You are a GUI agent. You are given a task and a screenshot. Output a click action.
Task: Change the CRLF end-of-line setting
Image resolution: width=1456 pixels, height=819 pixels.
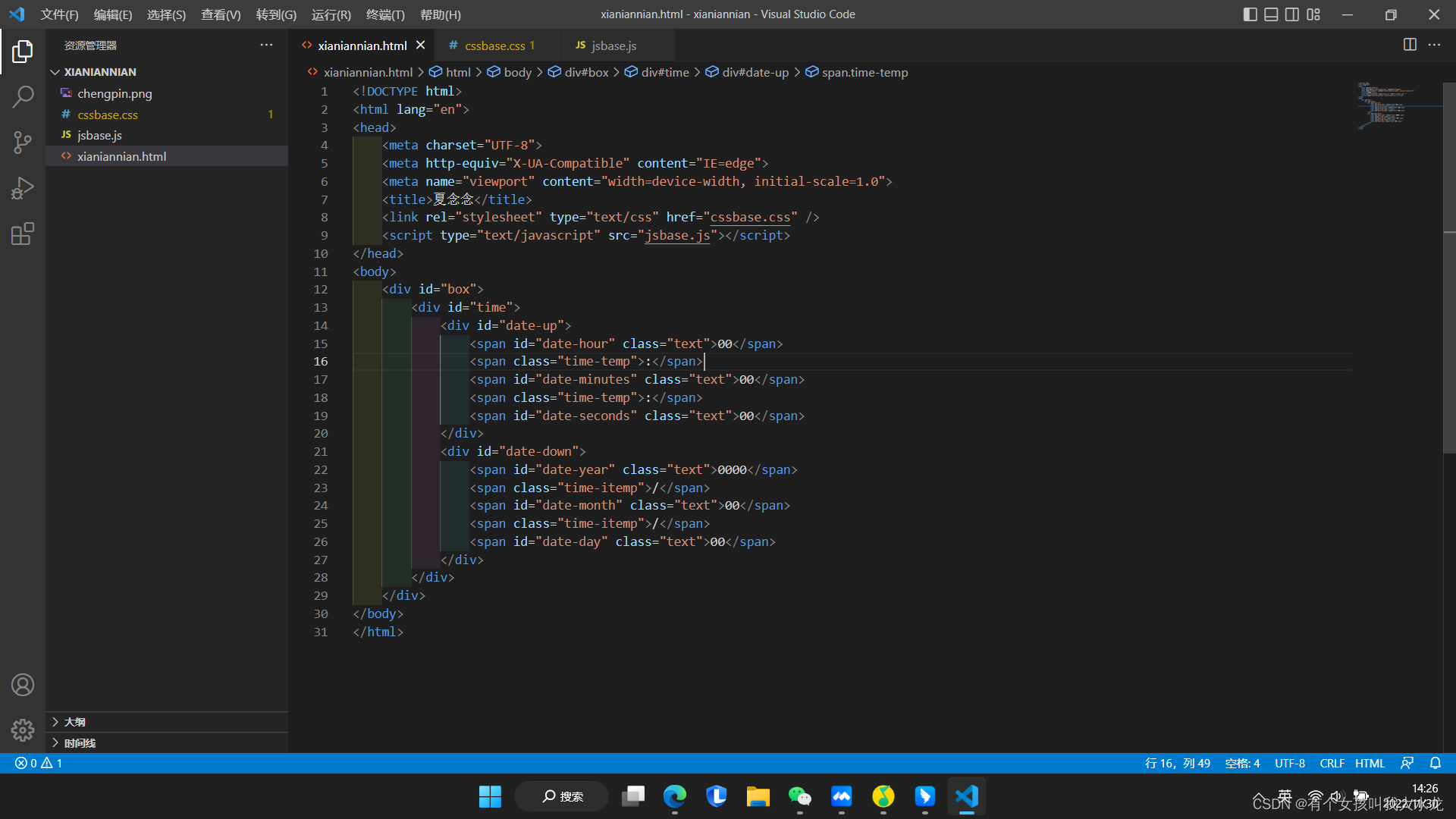click(x=1332, y=763)
